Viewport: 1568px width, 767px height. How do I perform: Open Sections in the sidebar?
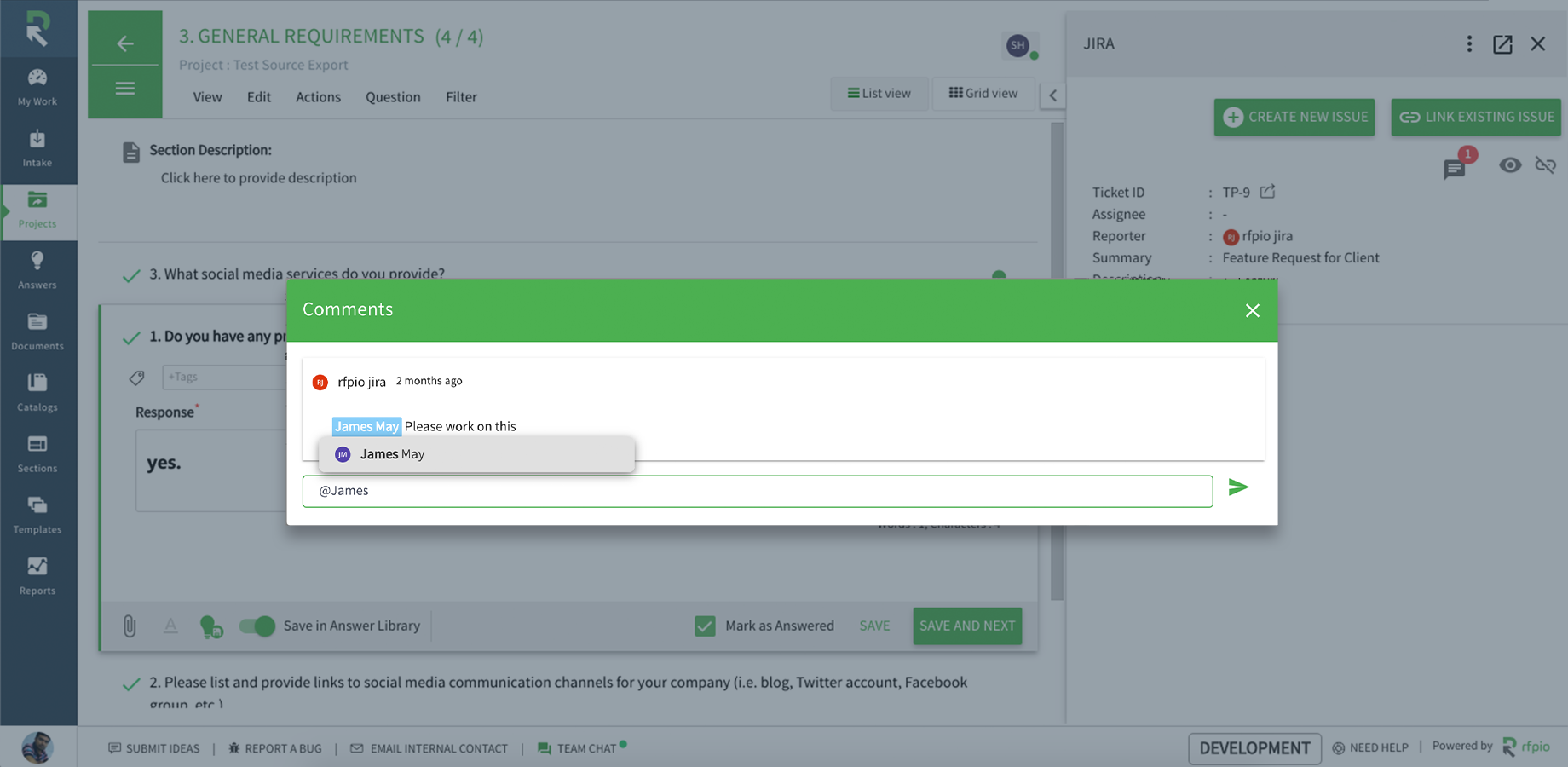point(37,455)
